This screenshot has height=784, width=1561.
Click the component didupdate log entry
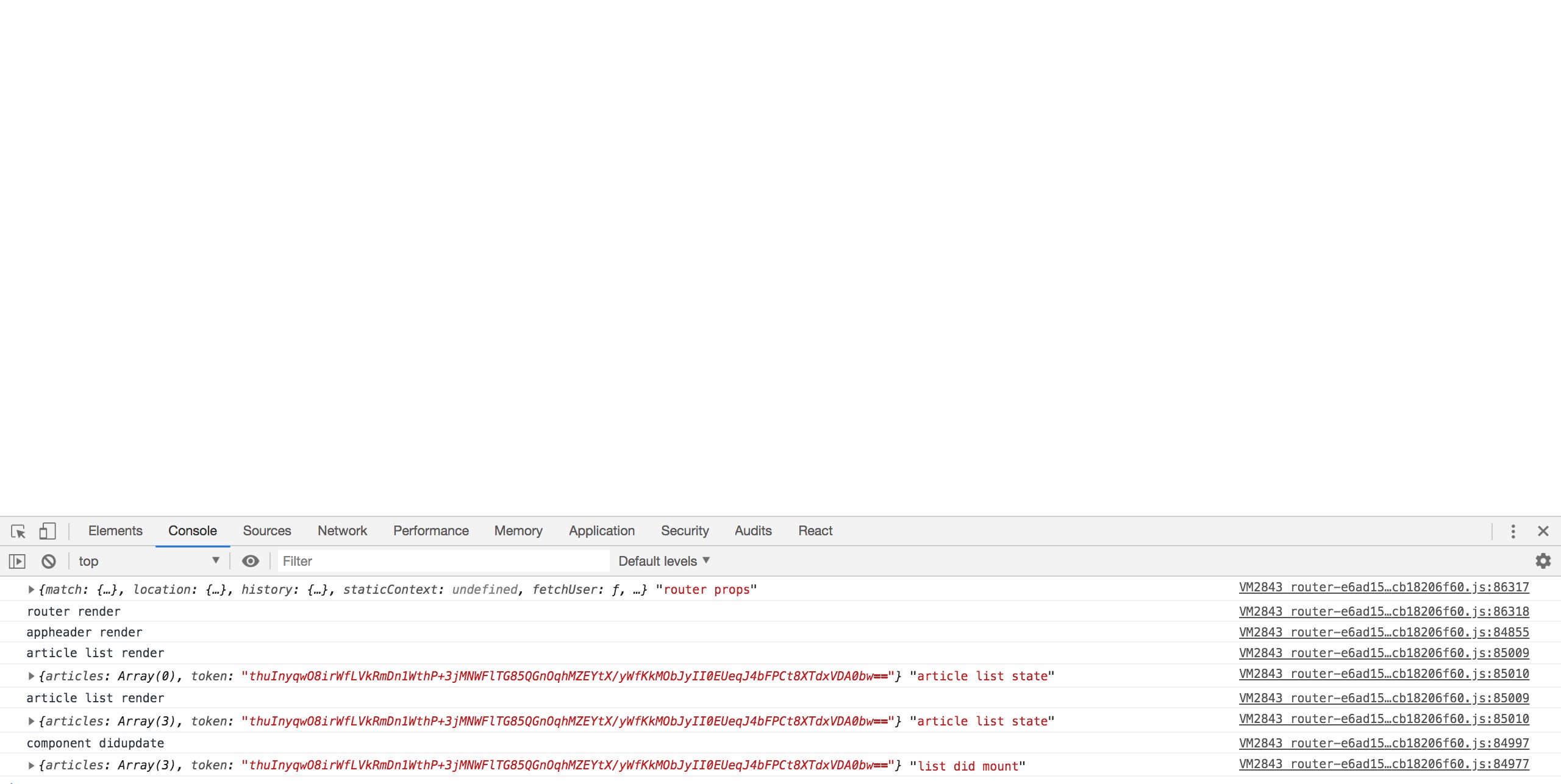tap(95, 743)
